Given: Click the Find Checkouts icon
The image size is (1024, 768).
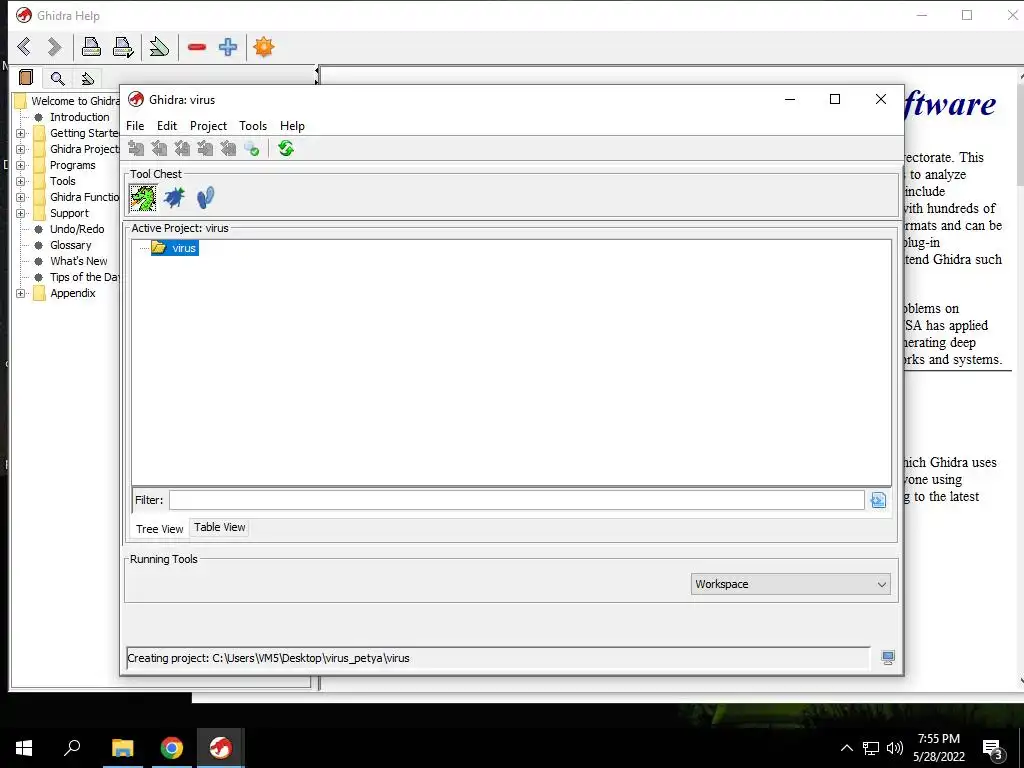Looking at the screenshot, I should [x=251, y=149].
